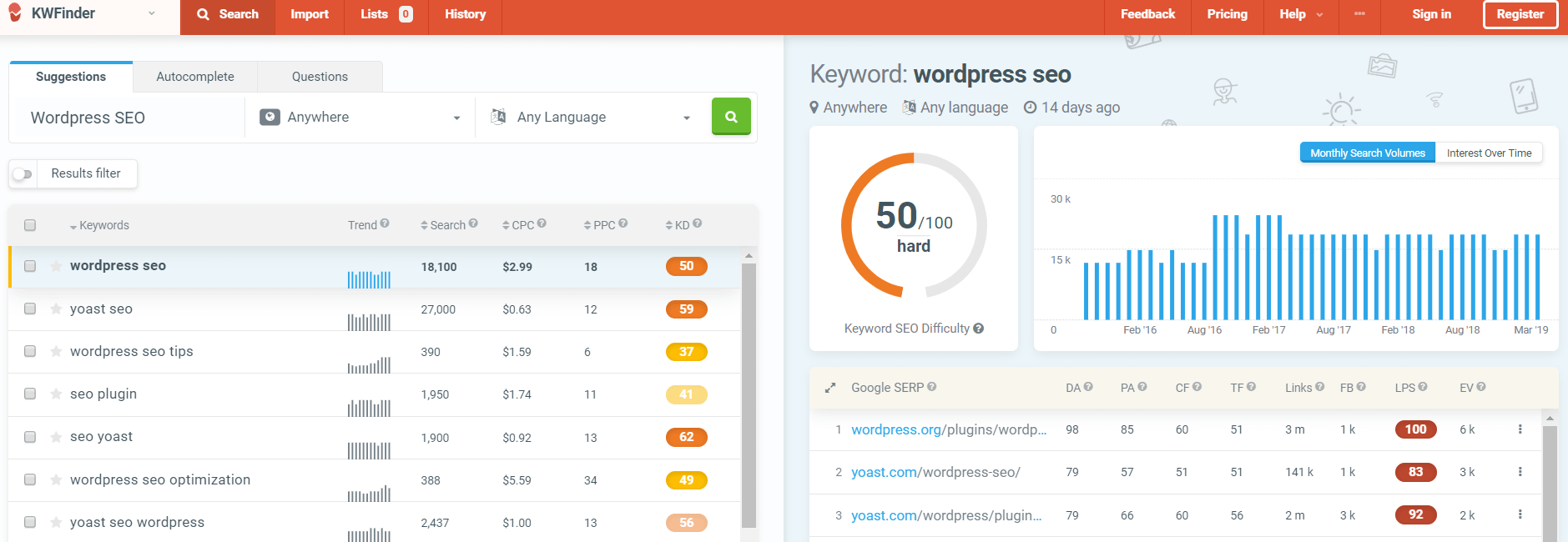Click the Search column help icon
Image resolution: width=1568 pixels, height=542 pixels.
tap(473, 223)
